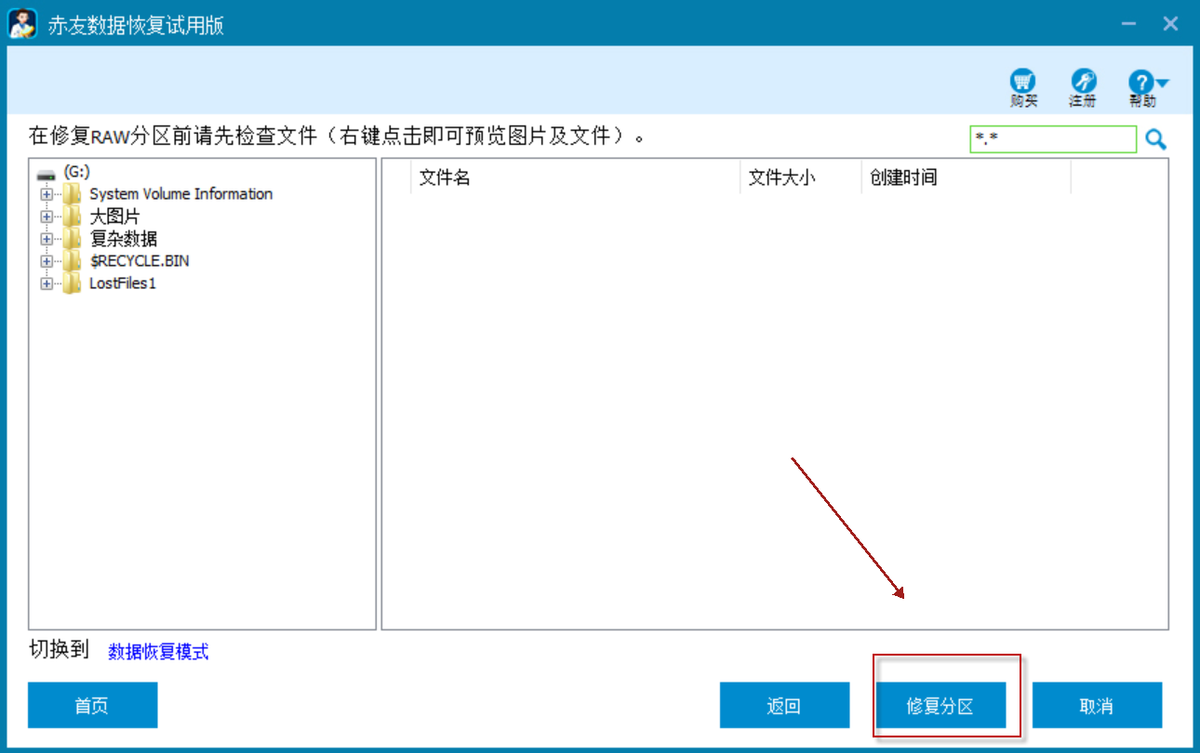Expand the $RECYCLE.BIN tree node
Screen dimensions: 1200x753
click(46, 261)
